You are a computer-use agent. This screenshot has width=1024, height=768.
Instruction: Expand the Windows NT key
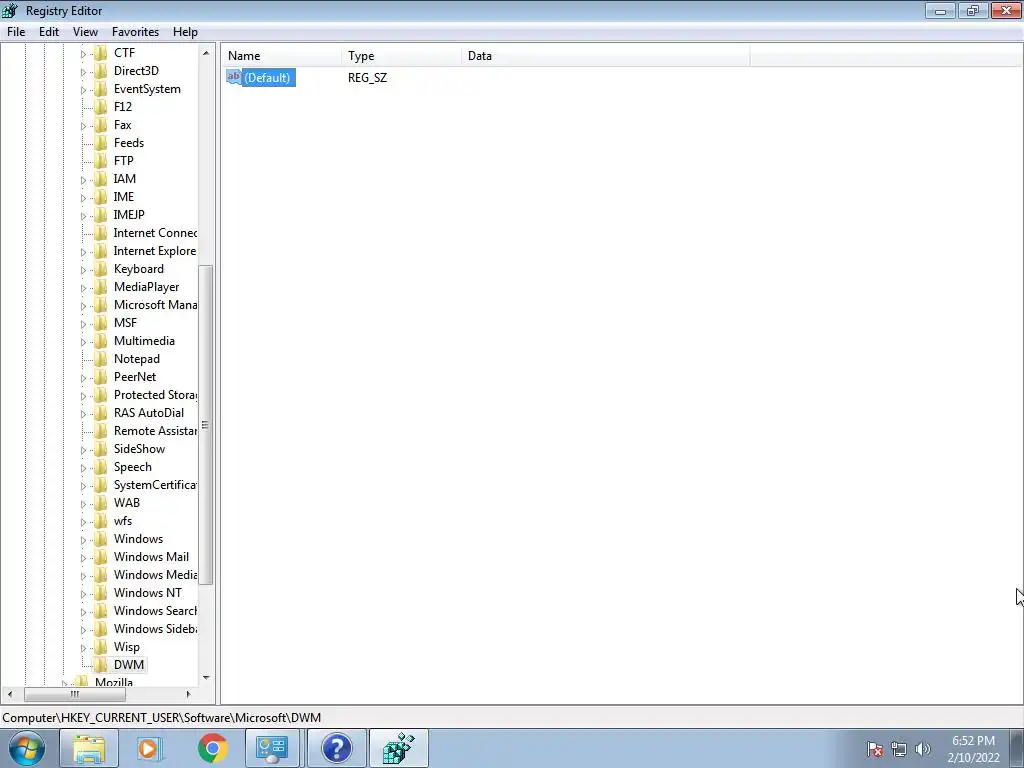pos(83,594)
